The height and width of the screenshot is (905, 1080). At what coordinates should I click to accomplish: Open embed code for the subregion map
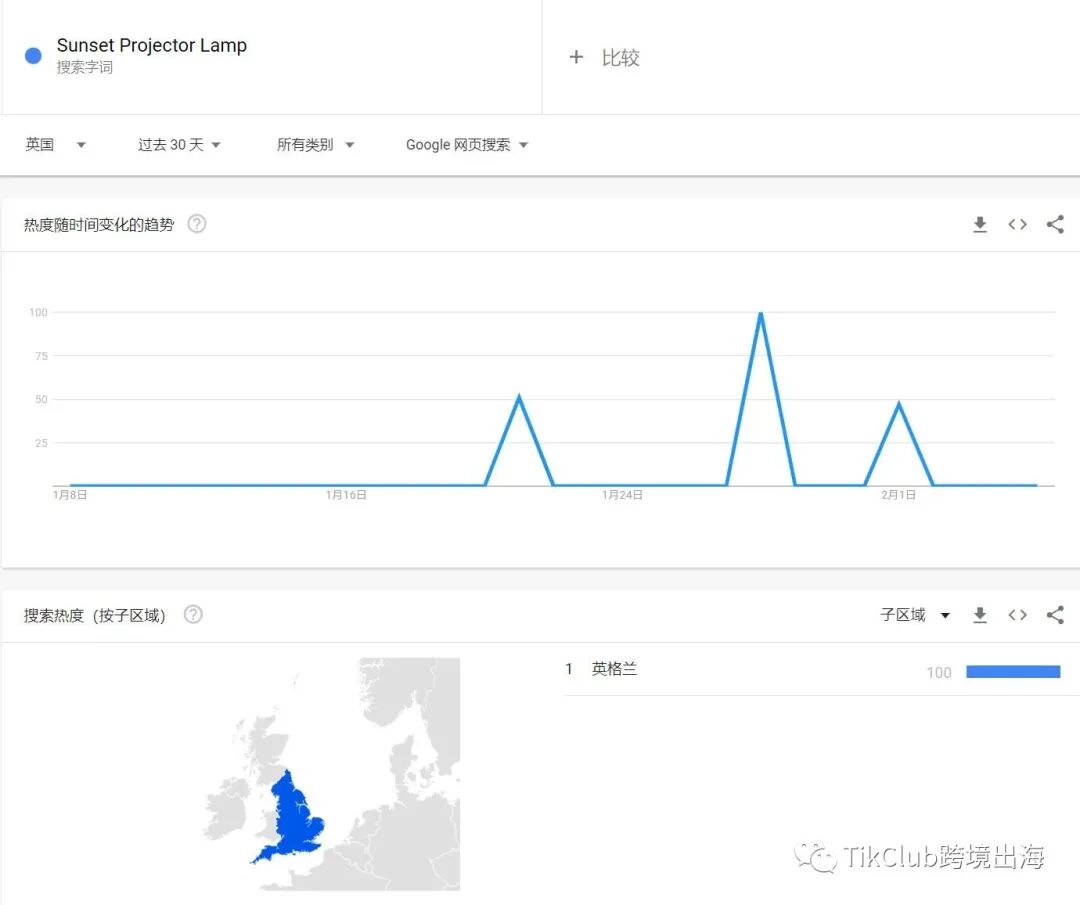1017,615
